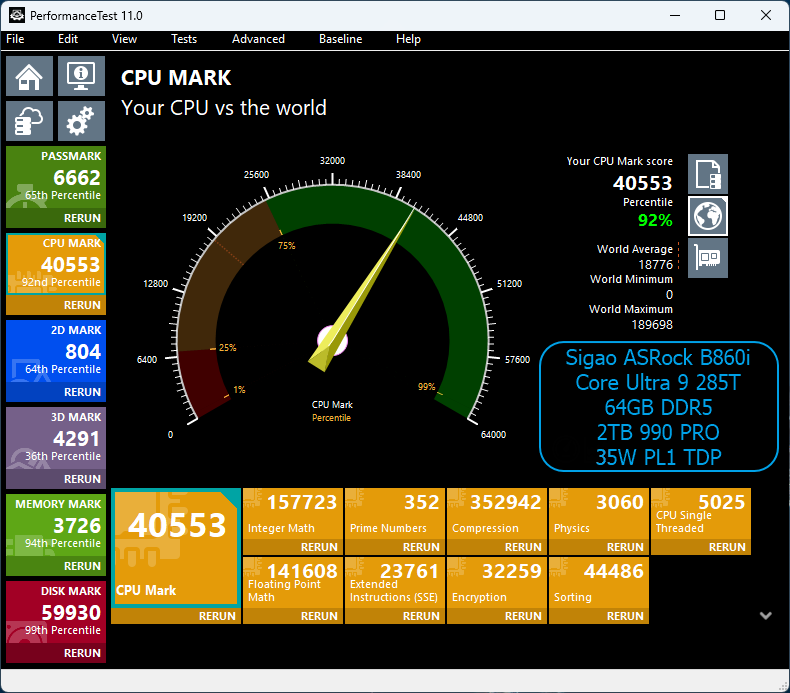Rerun the 2D Mark test
Screen dimensions: 790x693
tap(82, 392)
